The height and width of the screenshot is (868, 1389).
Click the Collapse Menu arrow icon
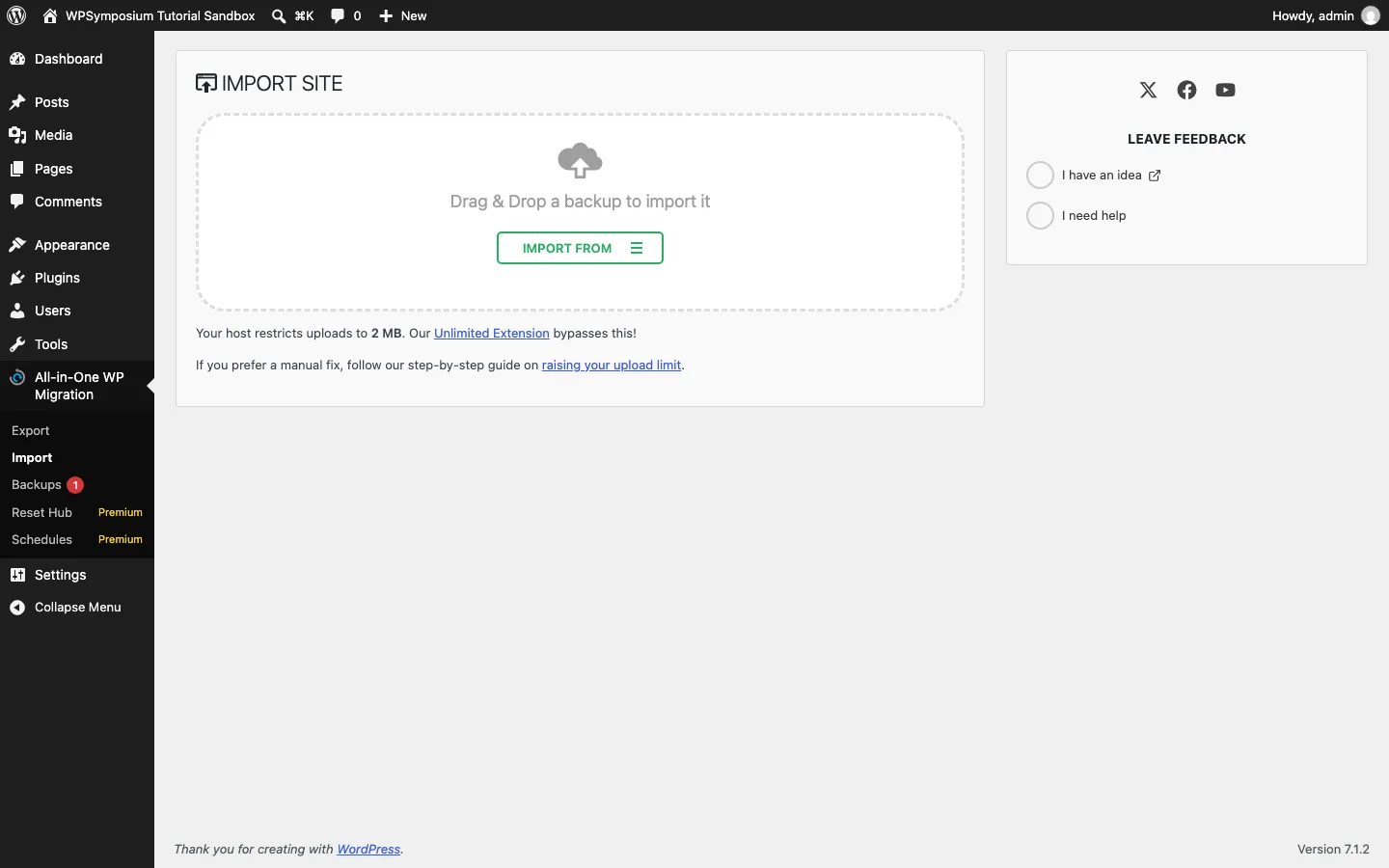tap(17, 609)
